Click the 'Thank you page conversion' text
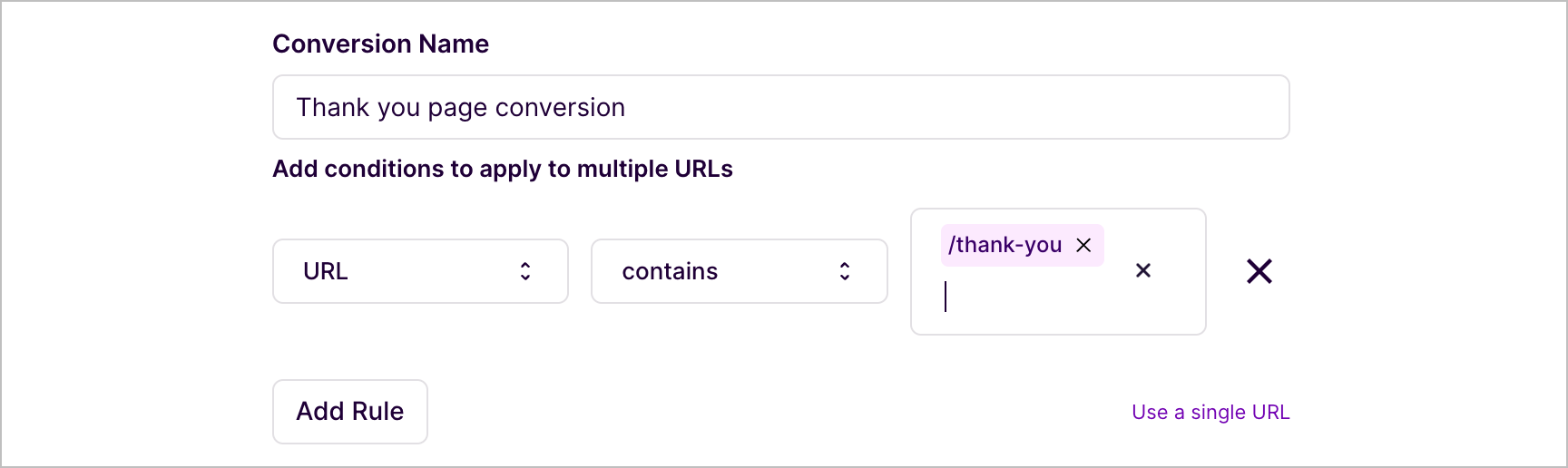Image resolution: width=1568 pixels, height=468 pixels. click(x=461, y=107)
